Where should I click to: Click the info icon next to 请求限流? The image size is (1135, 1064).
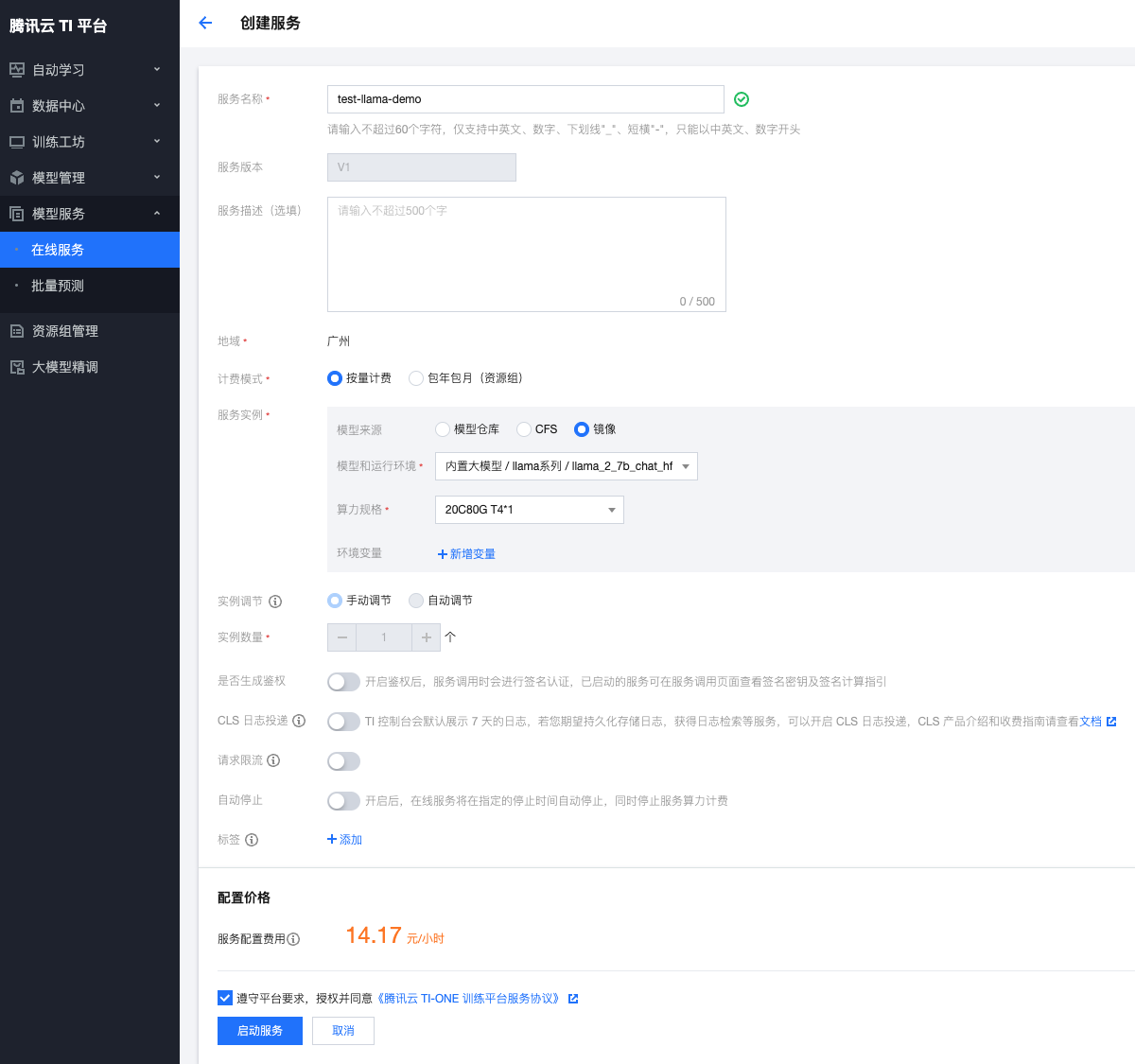tap(273, 760)
